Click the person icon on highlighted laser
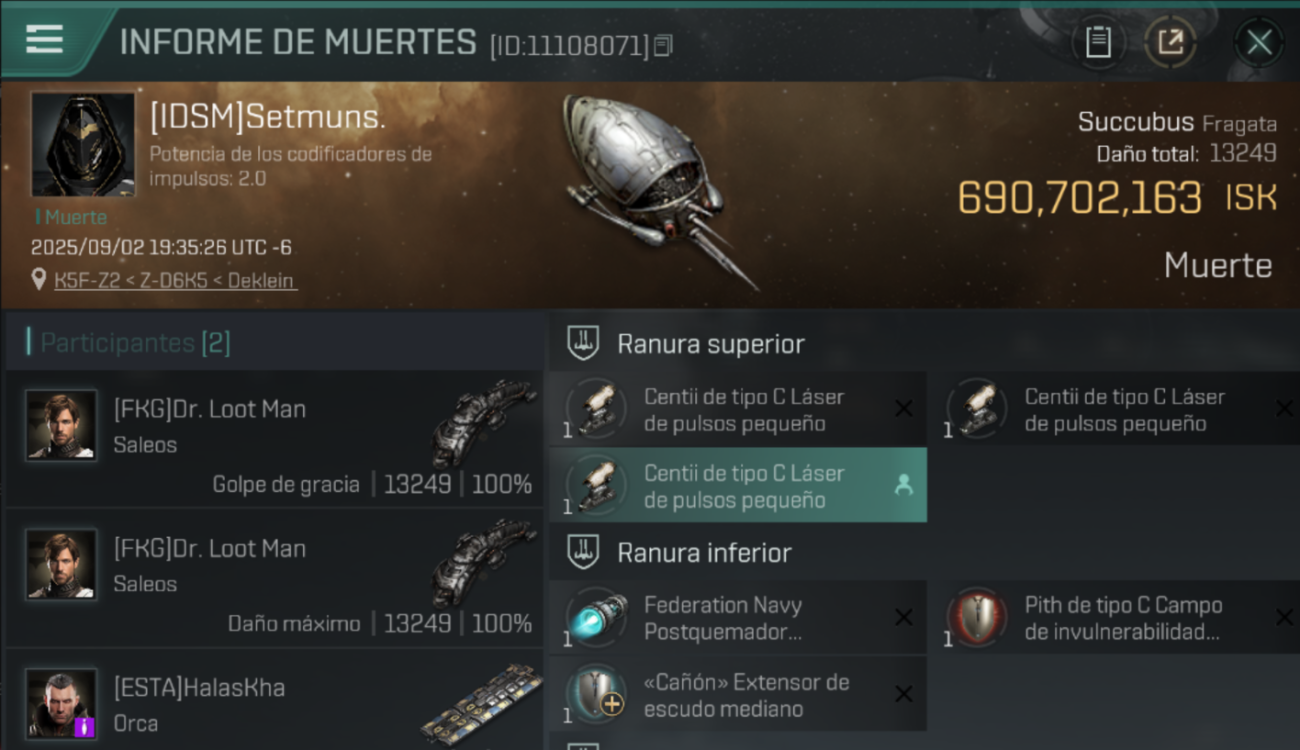Image resolution: width=1300 pixels, height=750 pixels. click(903, 485)
